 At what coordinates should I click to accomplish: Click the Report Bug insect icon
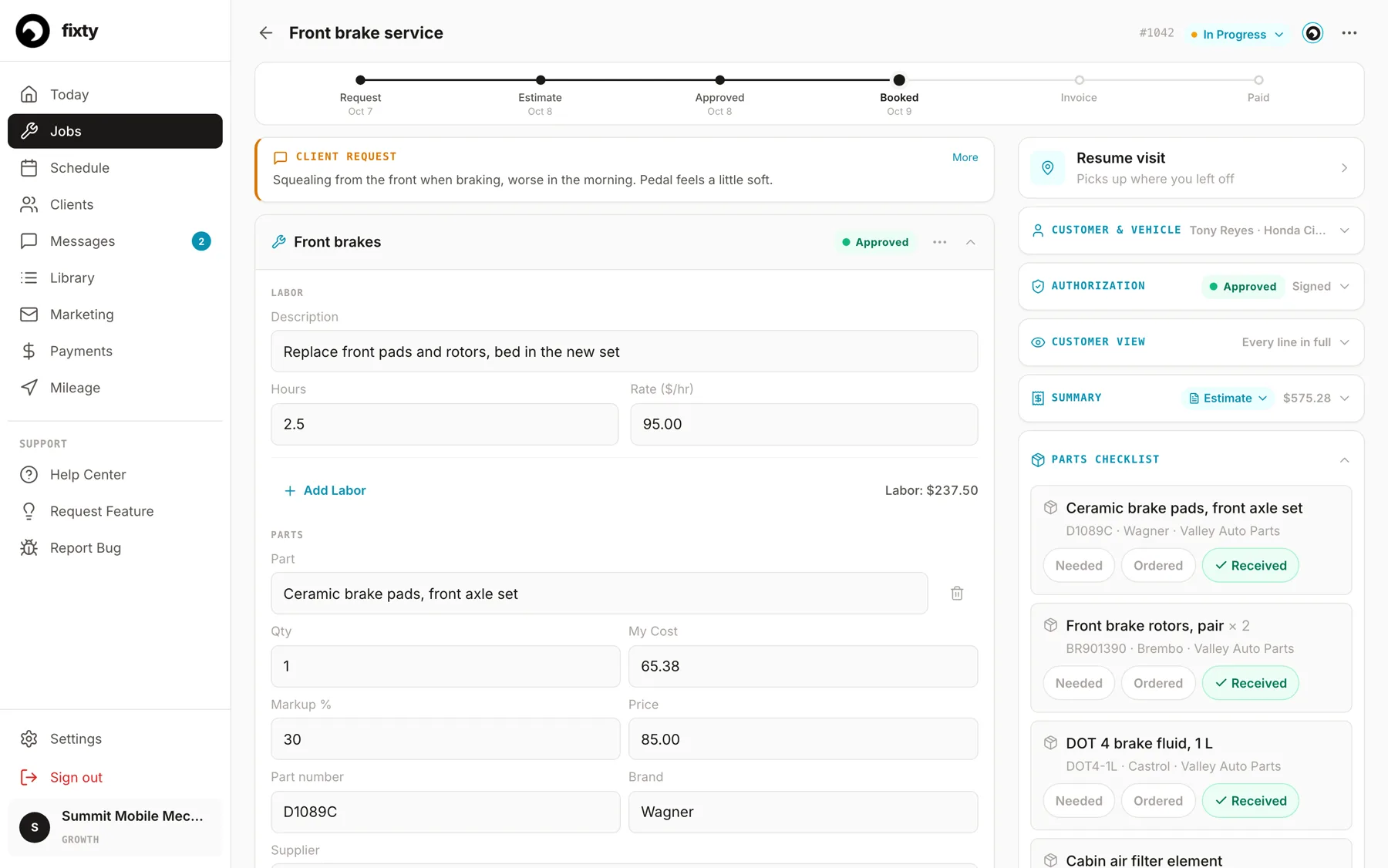(x=29, y=547)
